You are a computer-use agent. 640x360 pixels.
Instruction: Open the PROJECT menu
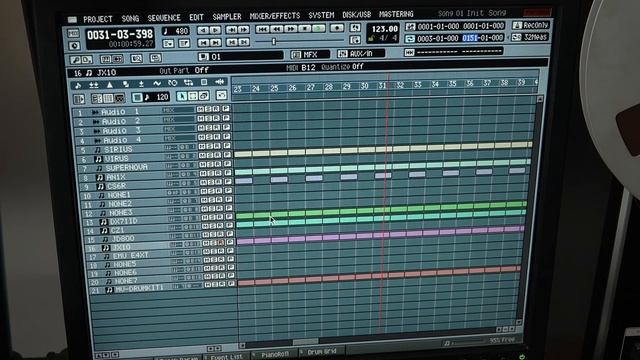point(98,19)
